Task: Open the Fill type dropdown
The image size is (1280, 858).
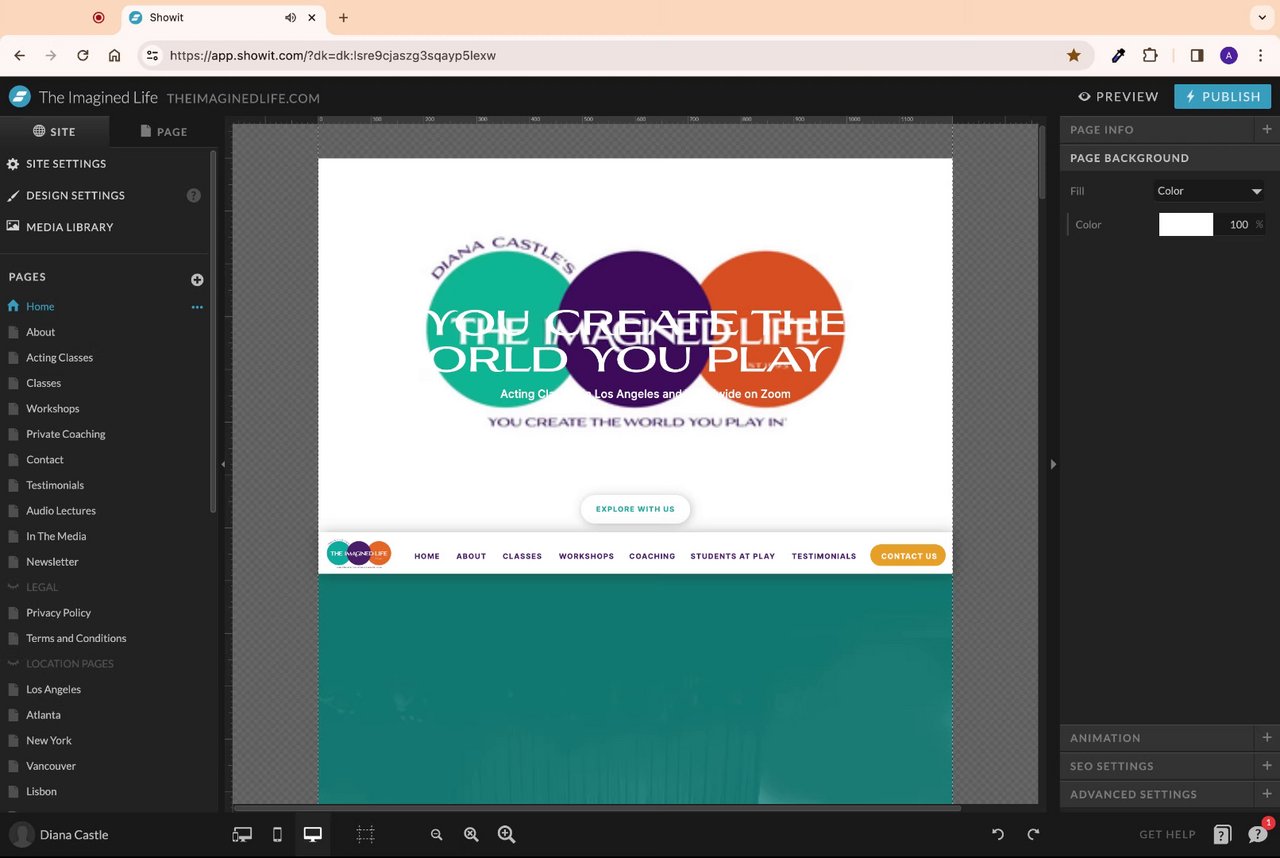Action: click(x=1210, y=191)
